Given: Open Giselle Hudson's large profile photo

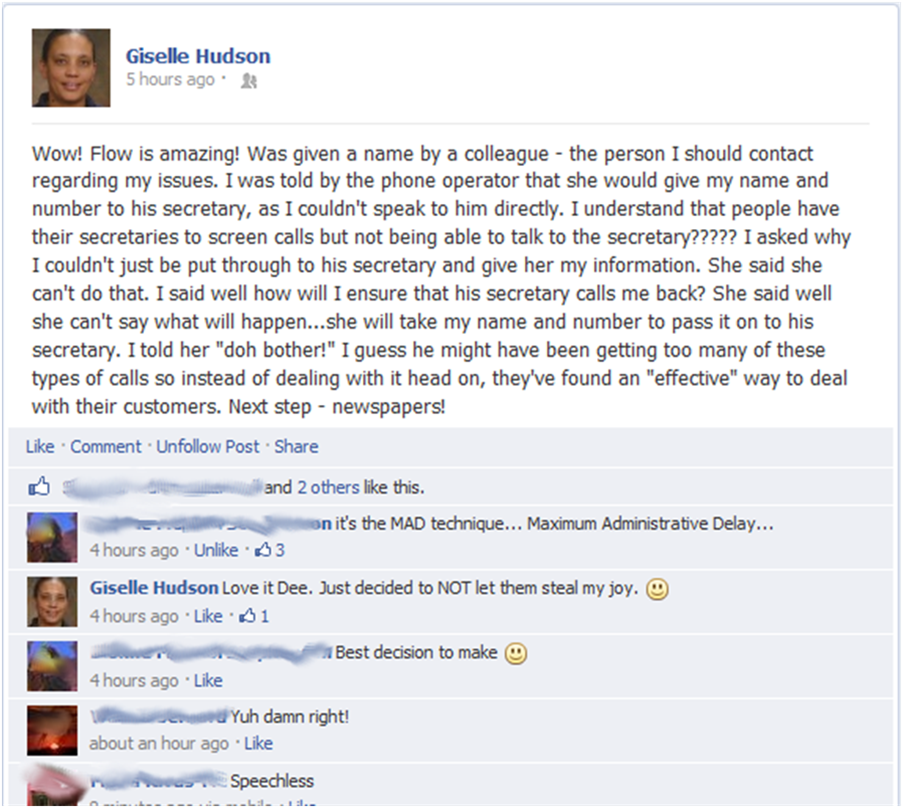Looking at the screenshot, I should tap(71, 68).
